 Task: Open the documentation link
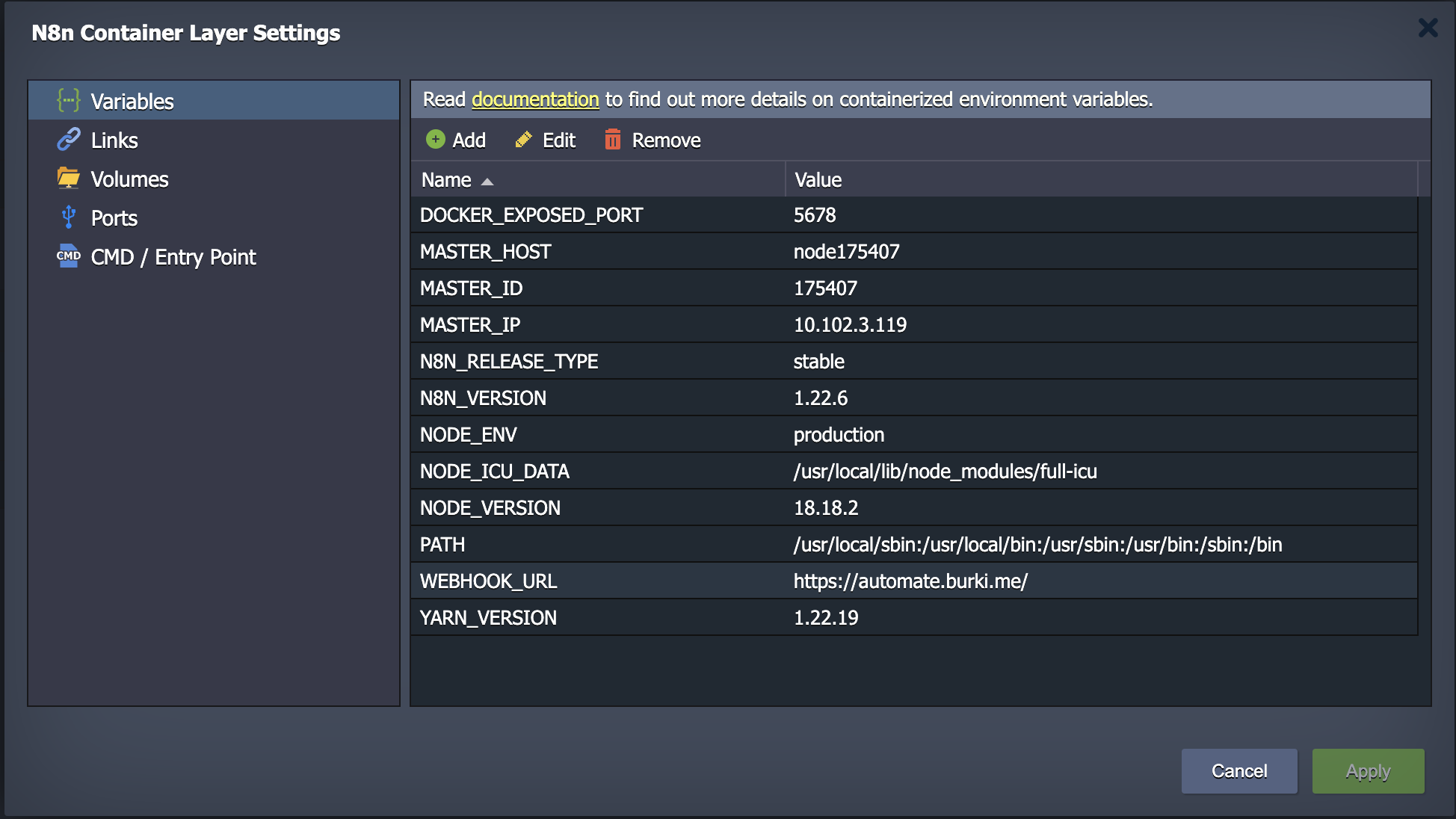(535, 99)
